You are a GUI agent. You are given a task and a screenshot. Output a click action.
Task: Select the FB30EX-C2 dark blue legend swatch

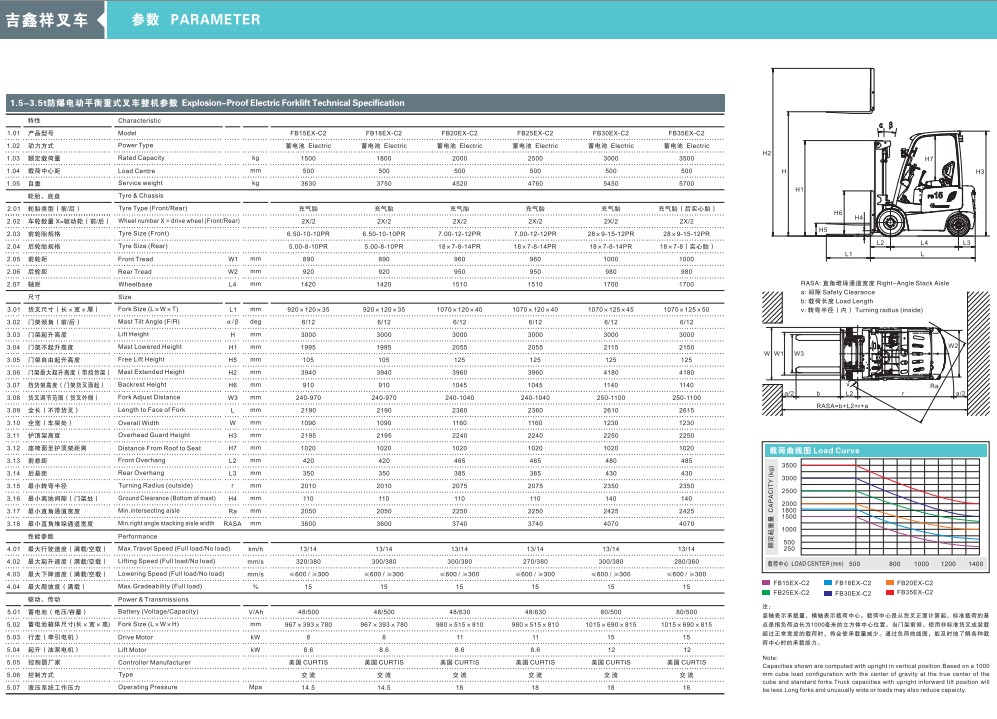828,593
